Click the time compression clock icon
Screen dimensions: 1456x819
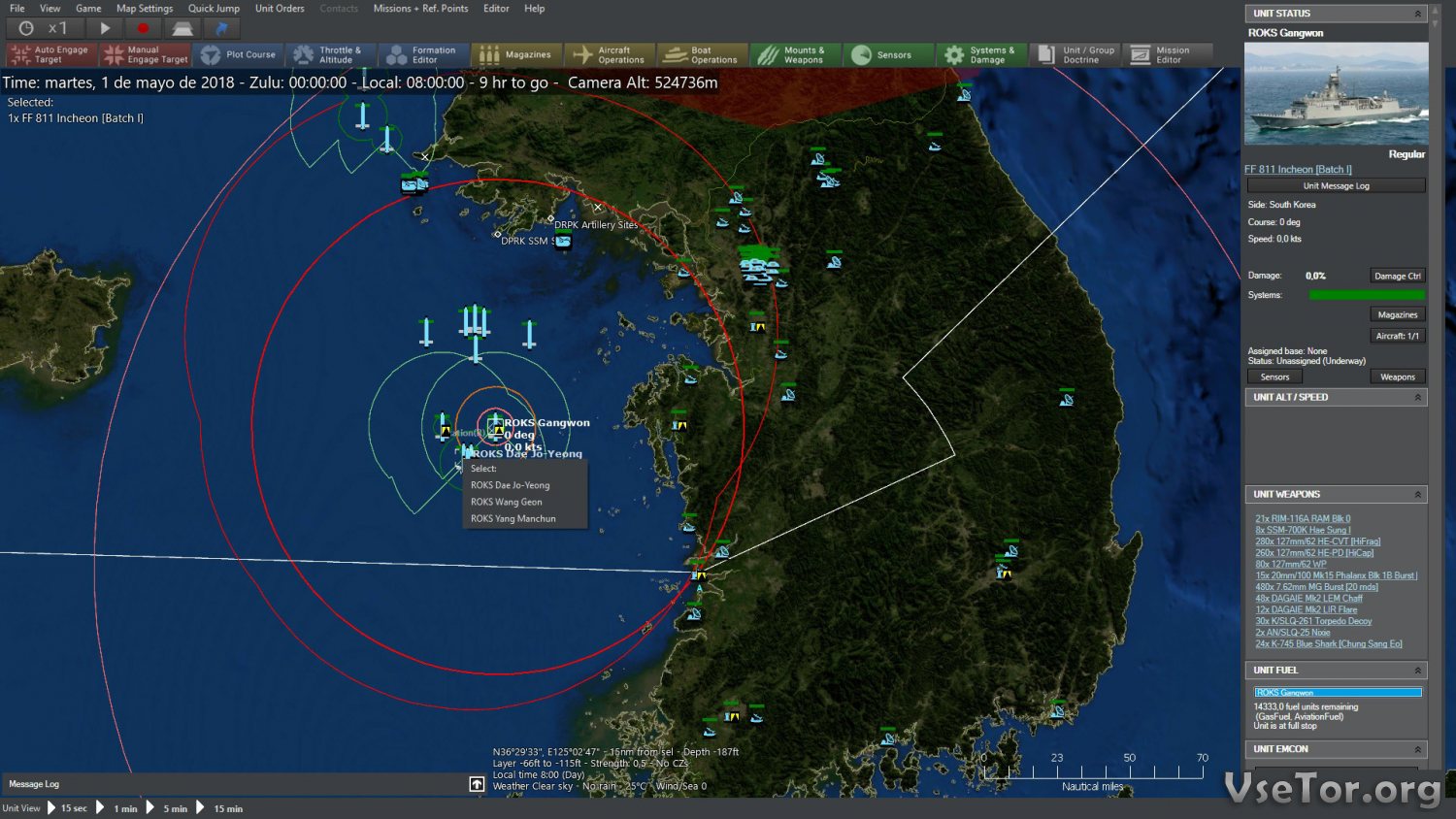click(26, 28)
